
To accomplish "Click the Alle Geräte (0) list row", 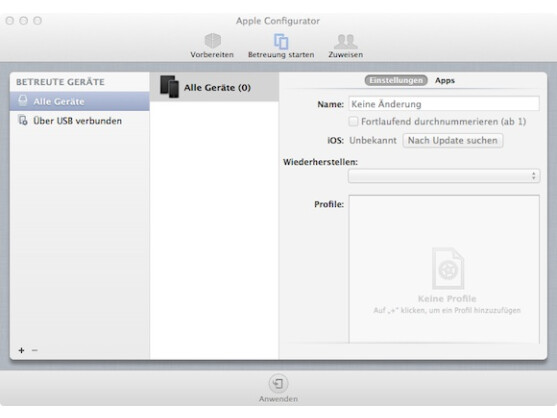I will (x=214, y=87).
